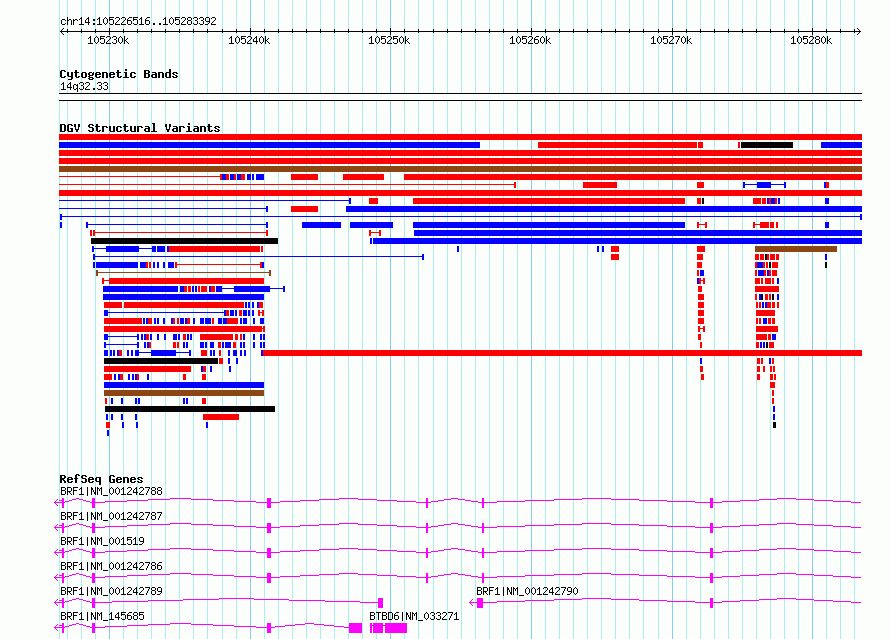This screenshot has height=639, width=890.
Task: Click the first exon box of BRF1 NM_001242790
Action: (480, 603)
